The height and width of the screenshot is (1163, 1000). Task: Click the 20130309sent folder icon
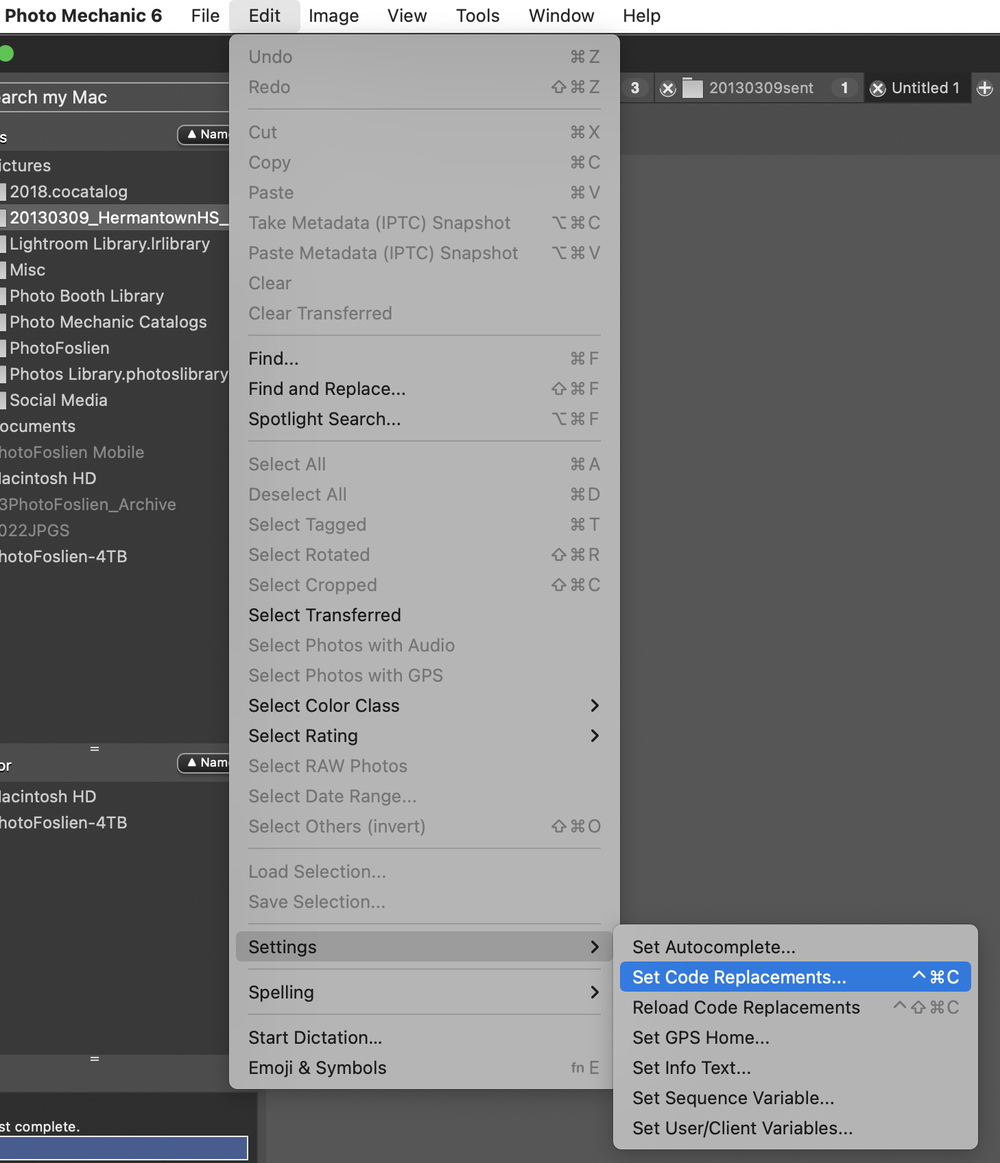(692, 88)
